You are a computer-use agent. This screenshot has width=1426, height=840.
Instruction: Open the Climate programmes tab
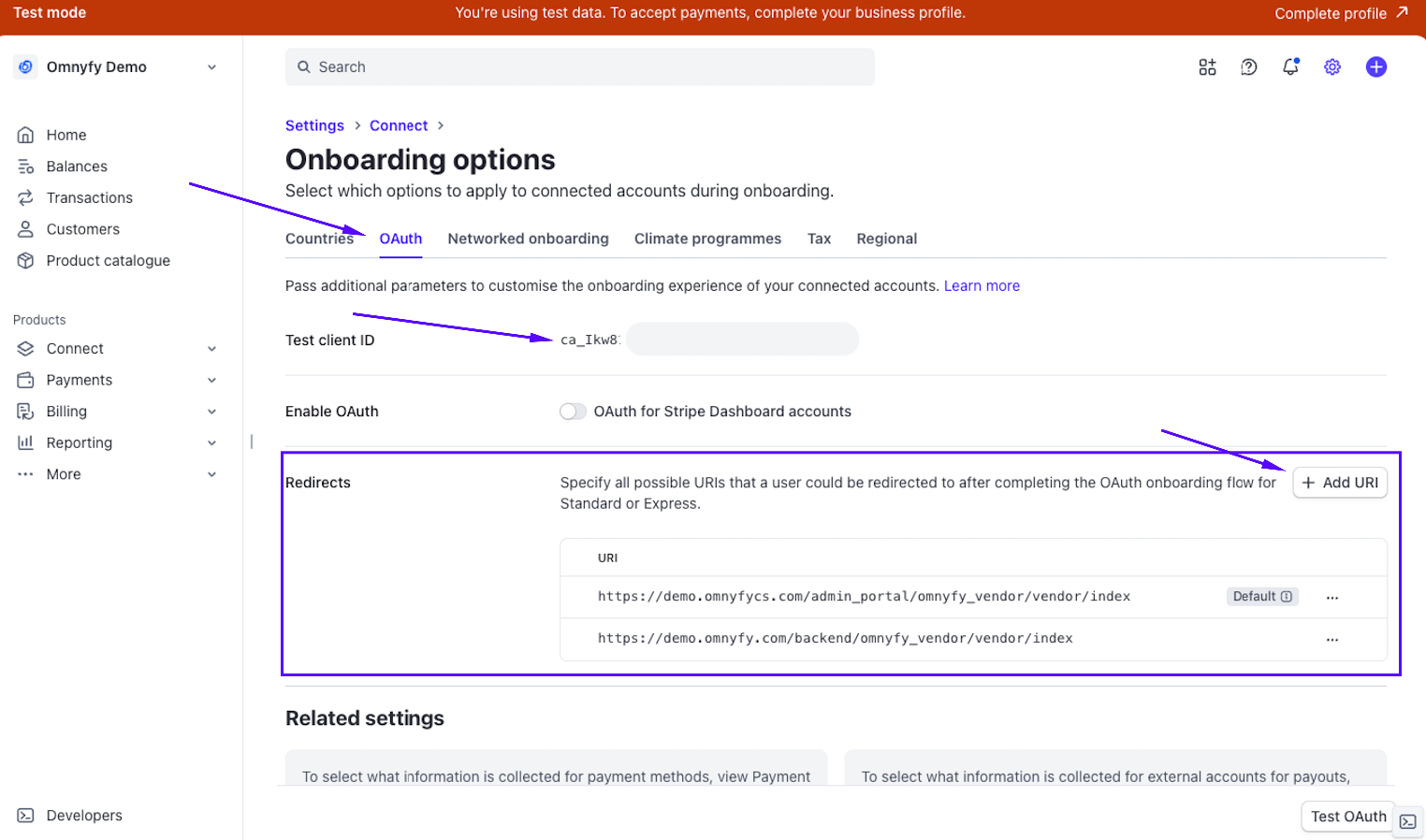pos(707,239)
